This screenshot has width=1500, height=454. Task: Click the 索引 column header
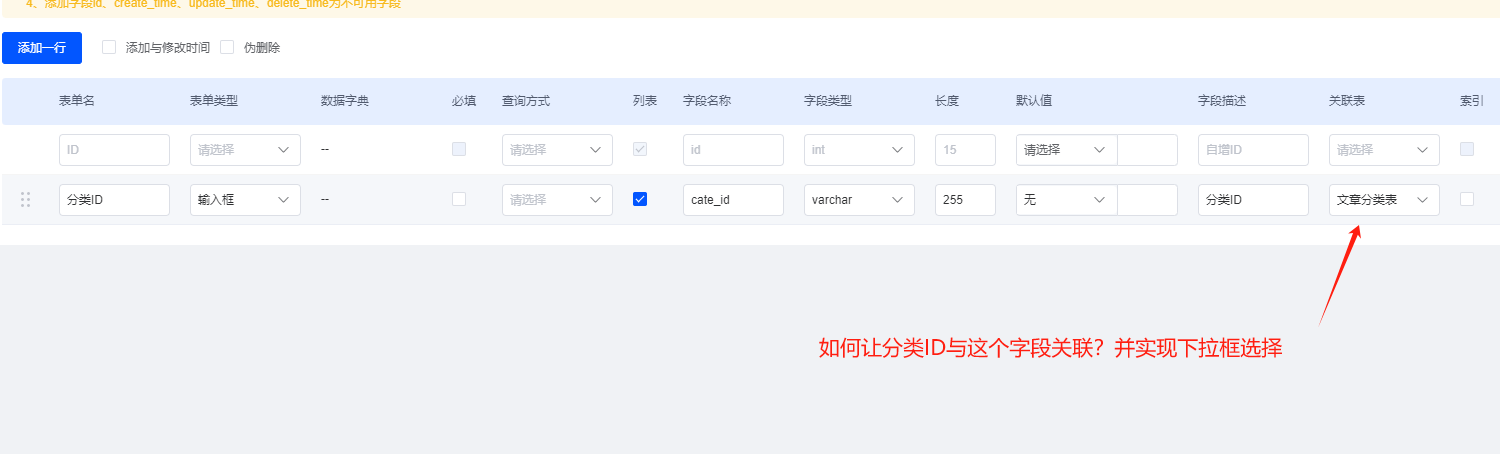coord(1472,101)
